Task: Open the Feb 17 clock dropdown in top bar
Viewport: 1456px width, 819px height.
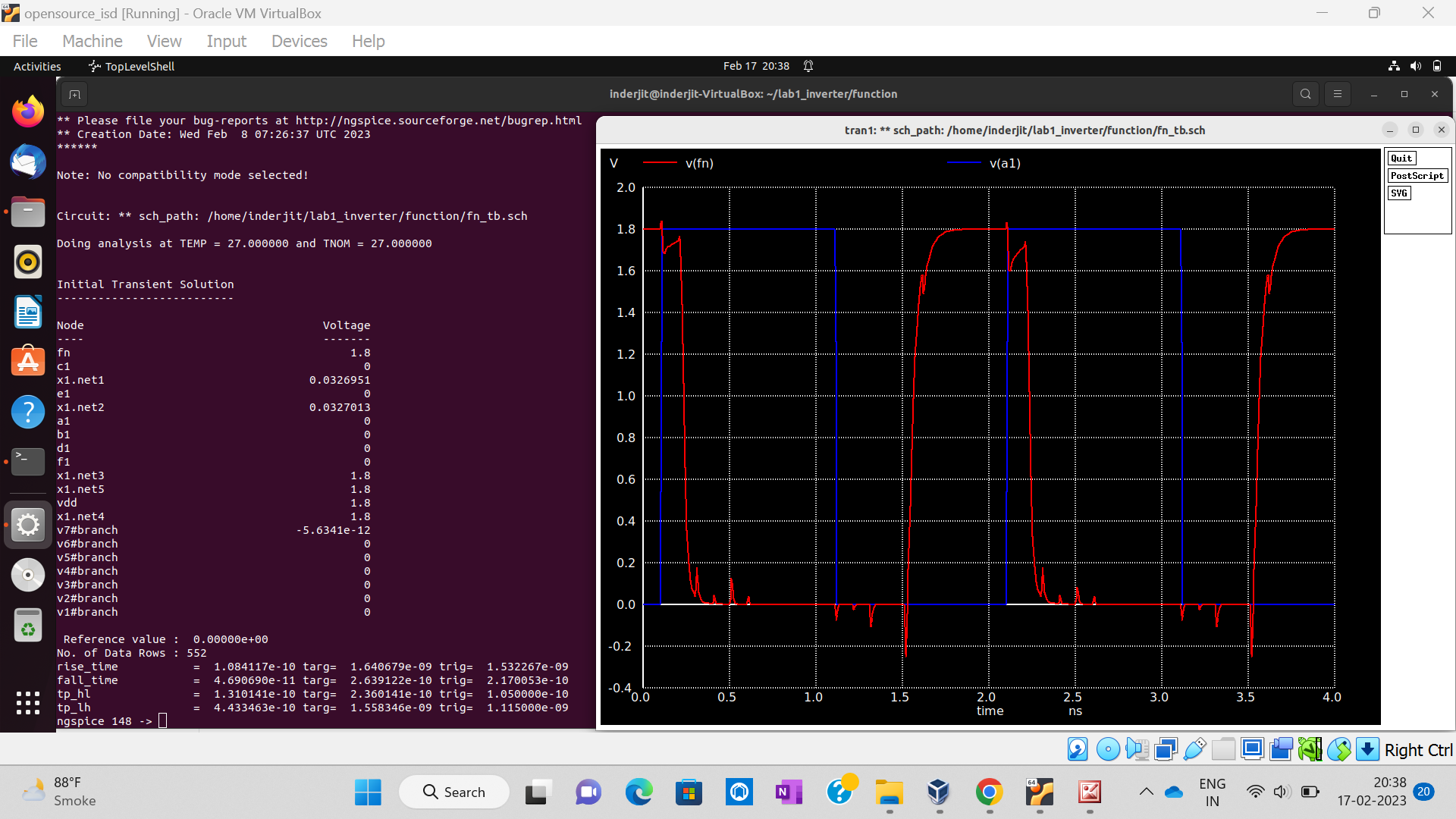Action: [756, 66]
